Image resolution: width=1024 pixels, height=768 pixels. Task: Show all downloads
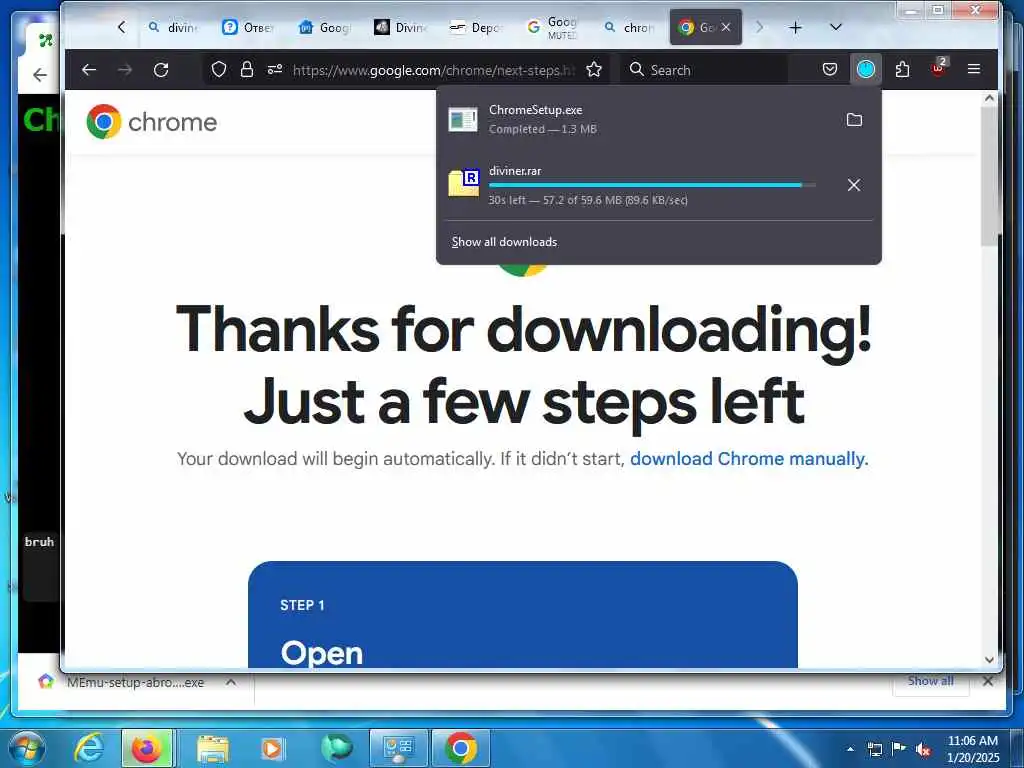(x=504, y=242)
